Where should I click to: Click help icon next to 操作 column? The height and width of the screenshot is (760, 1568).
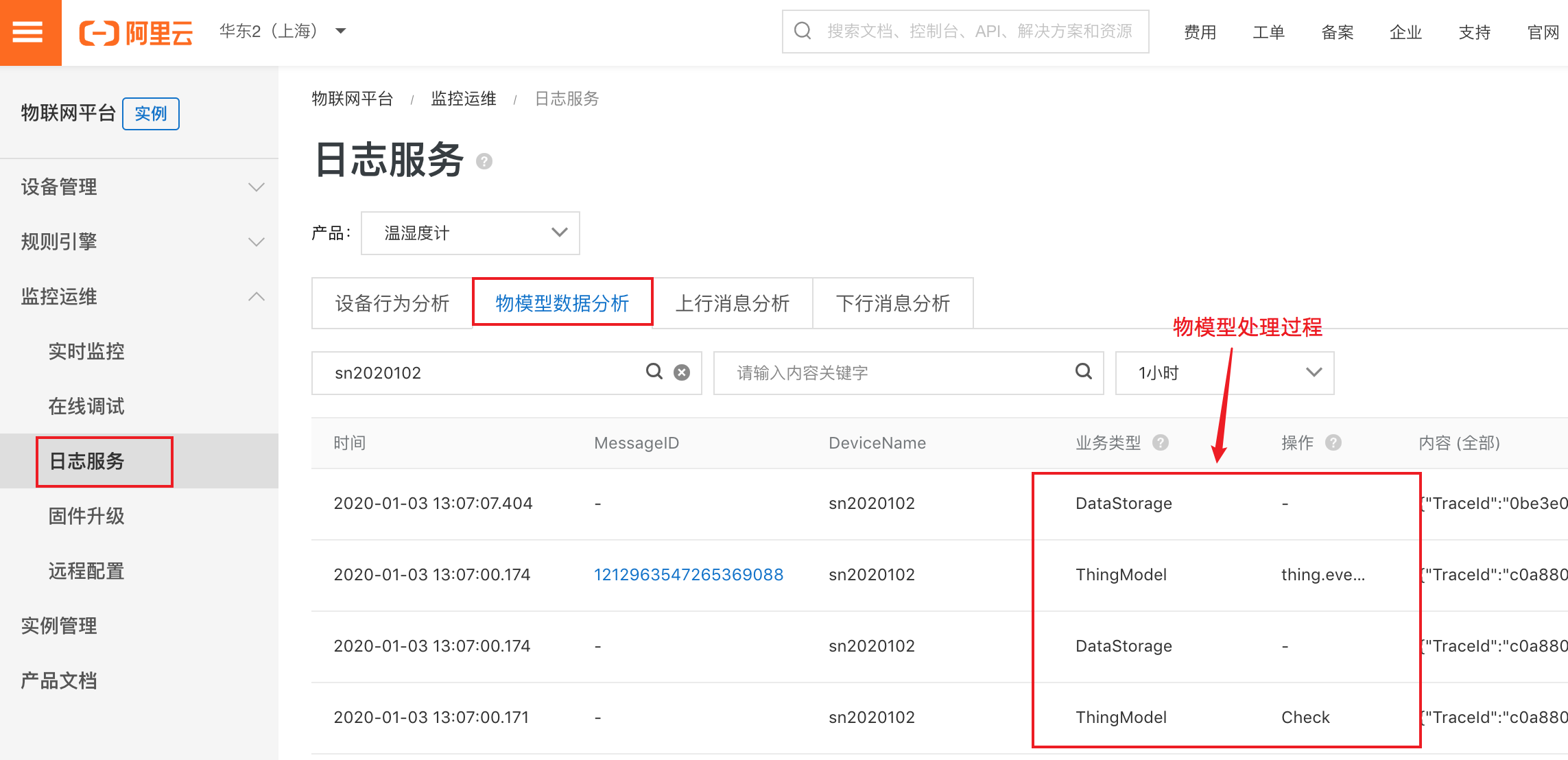[1333, 442]
